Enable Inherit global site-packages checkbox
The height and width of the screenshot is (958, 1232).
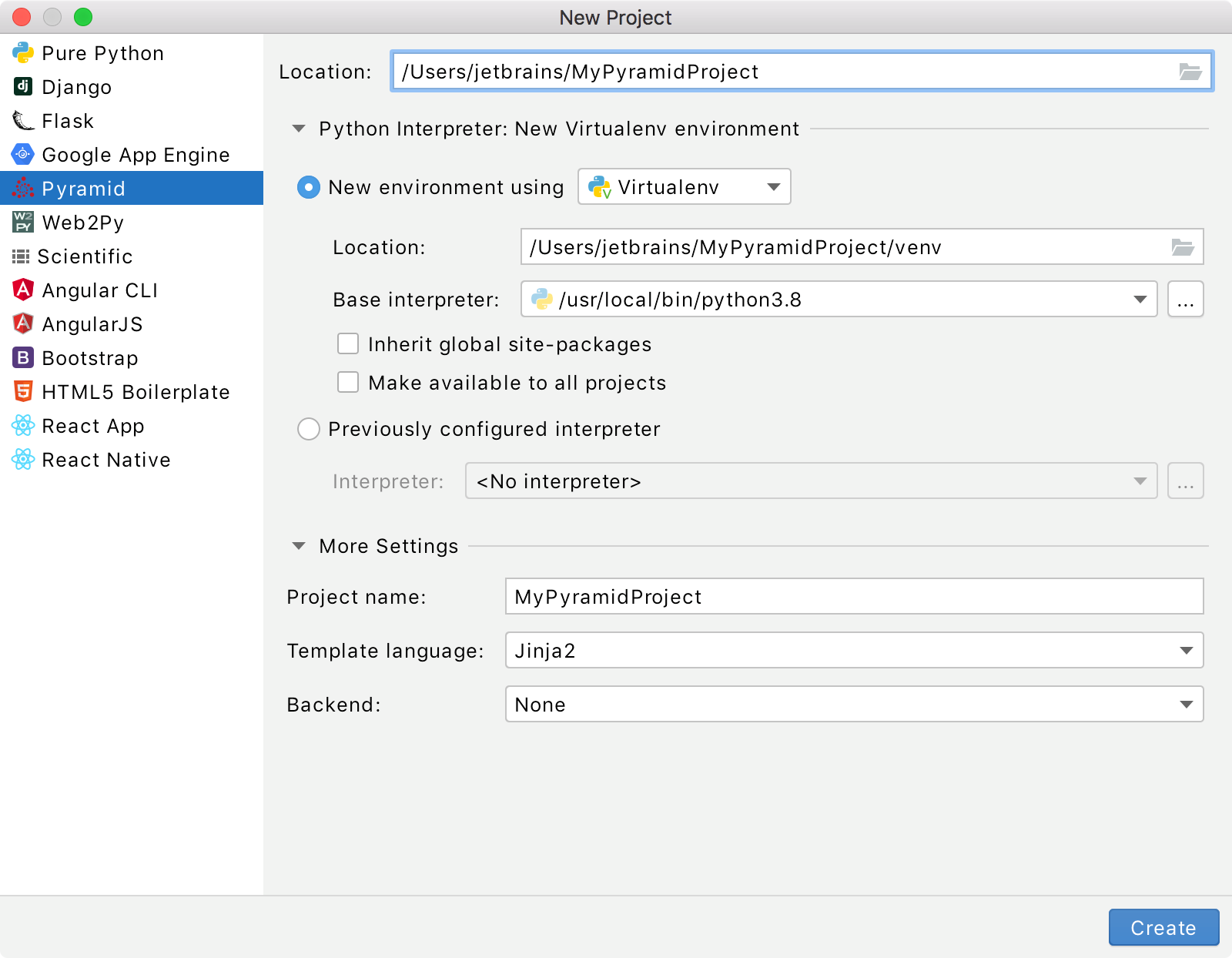[348, 343]
